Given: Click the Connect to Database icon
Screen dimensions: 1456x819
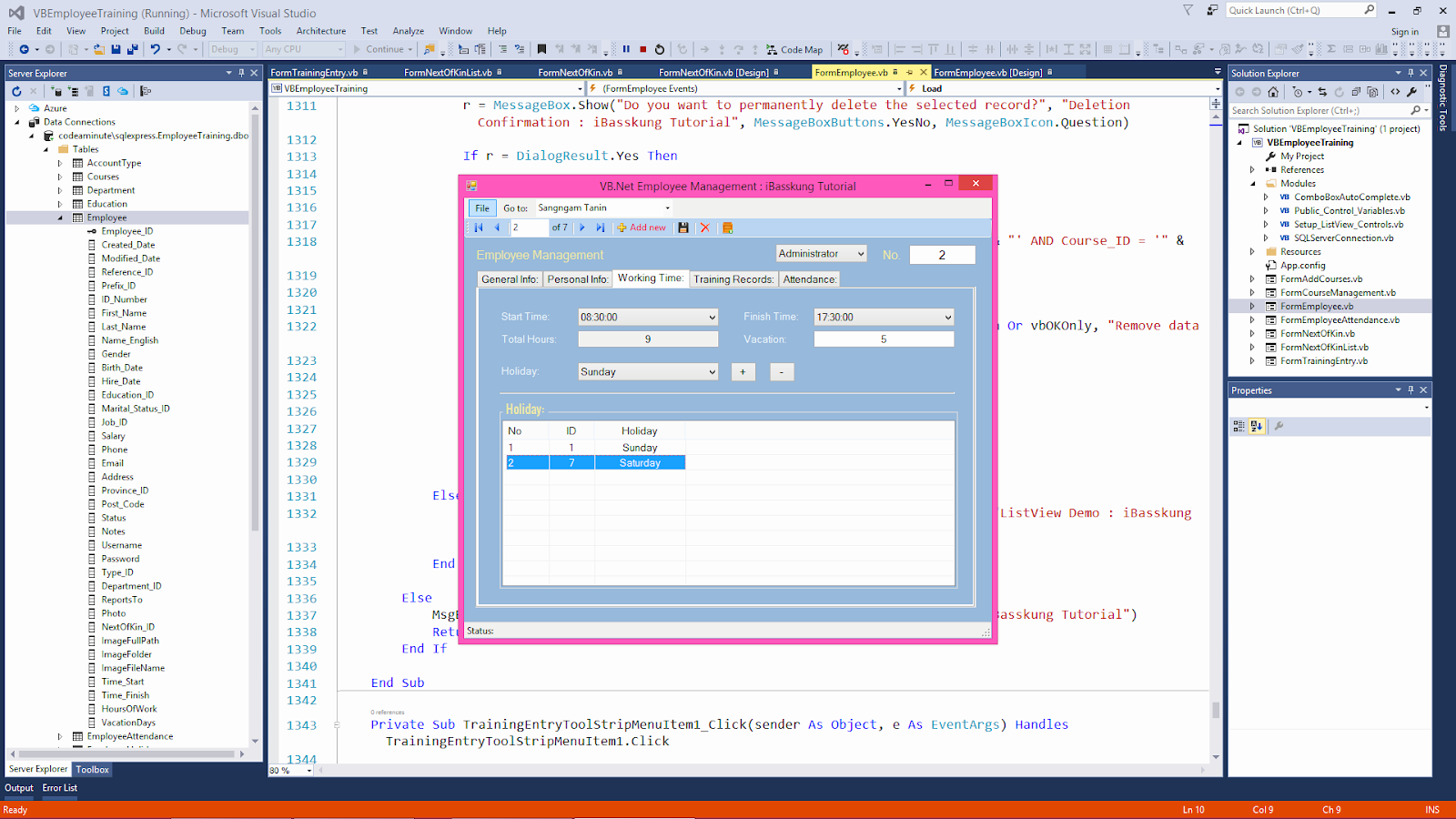Looking at the screenshot, I should point(58,91).
